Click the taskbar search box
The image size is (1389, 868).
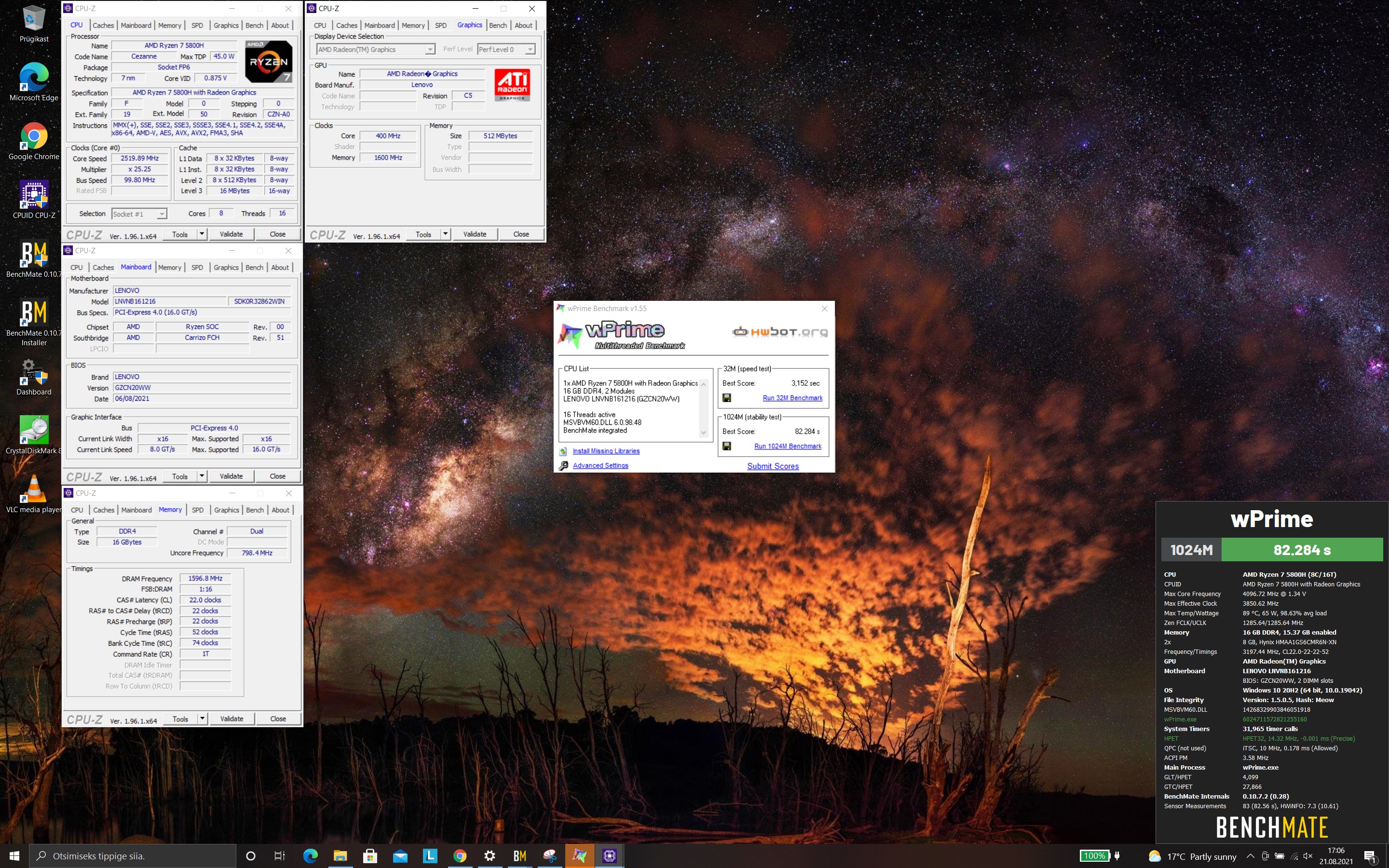click(133, 856)
